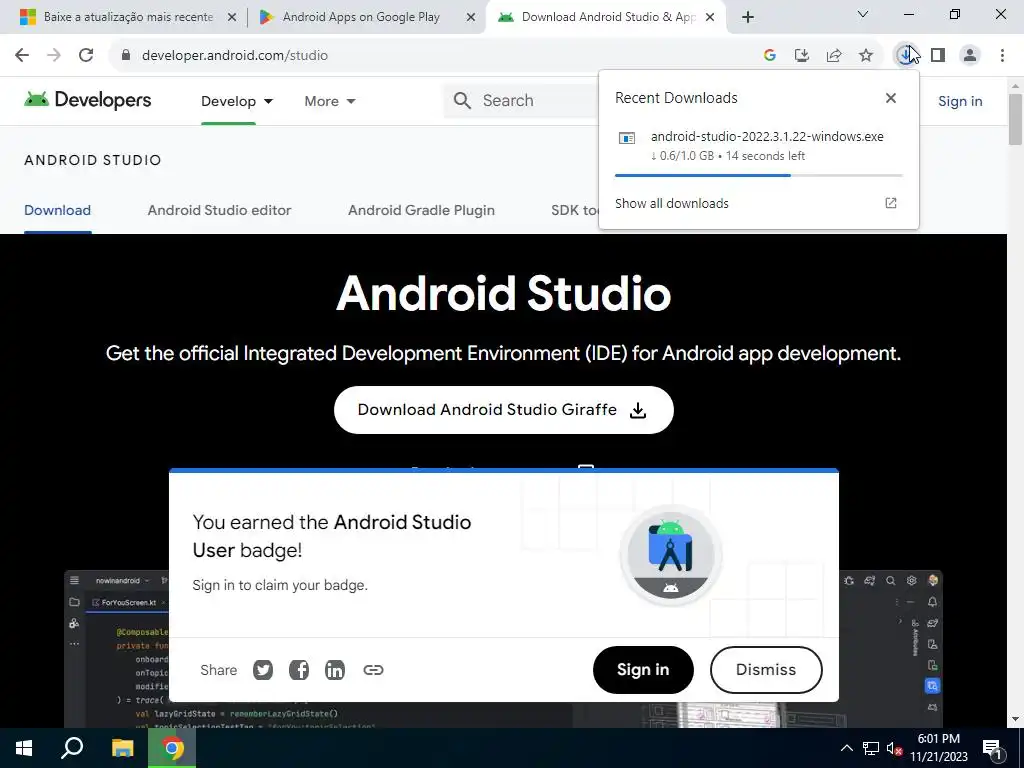Open a new browser tab

pyautogui.click(x=748, y=17)
